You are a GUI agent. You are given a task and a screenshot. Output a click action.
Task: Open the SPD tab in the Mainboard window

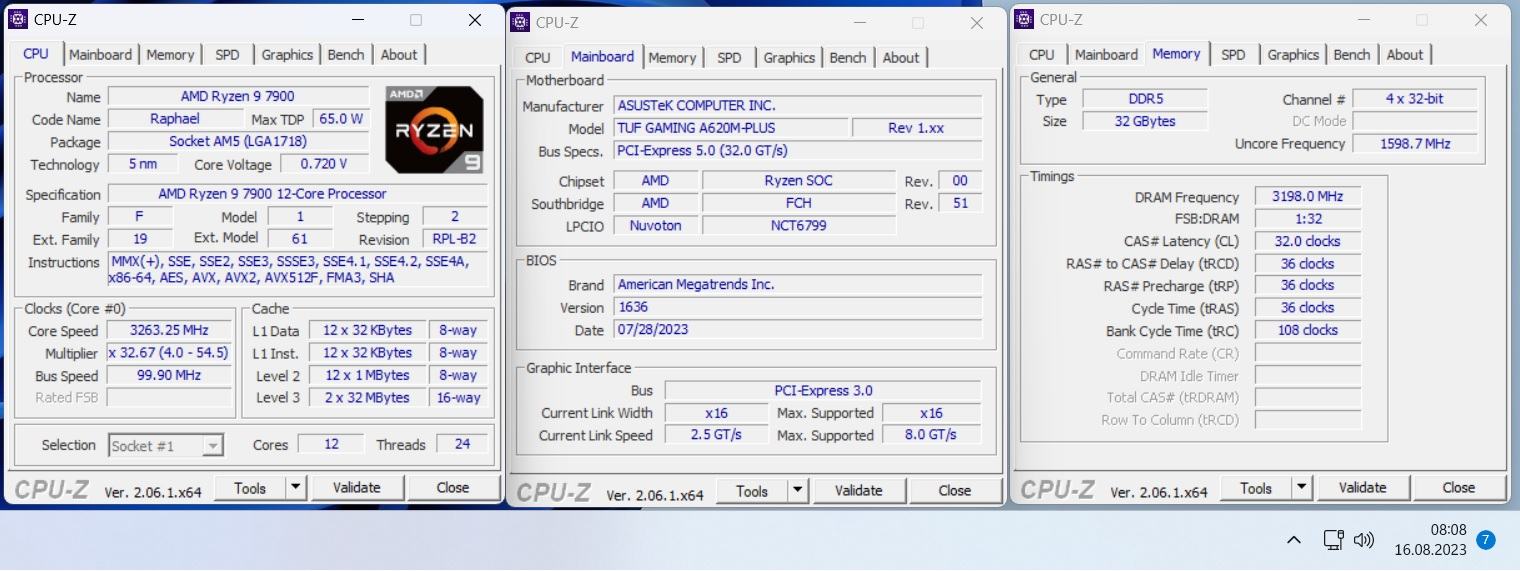point(729,58)
